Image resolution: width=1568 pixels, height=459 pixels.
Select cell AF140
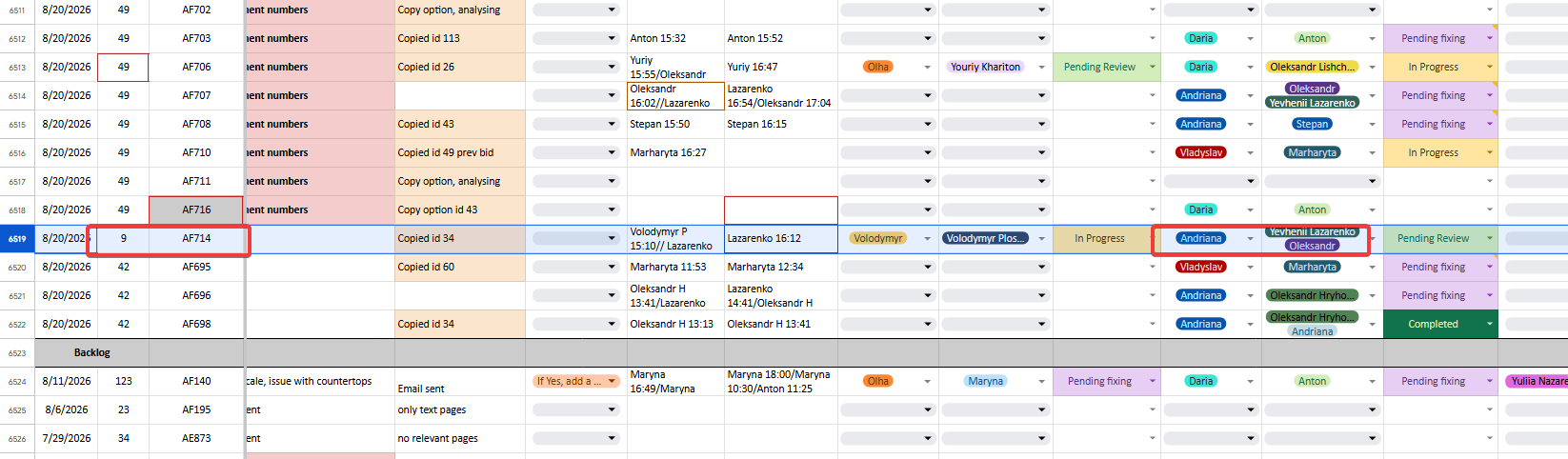(196, 382)
